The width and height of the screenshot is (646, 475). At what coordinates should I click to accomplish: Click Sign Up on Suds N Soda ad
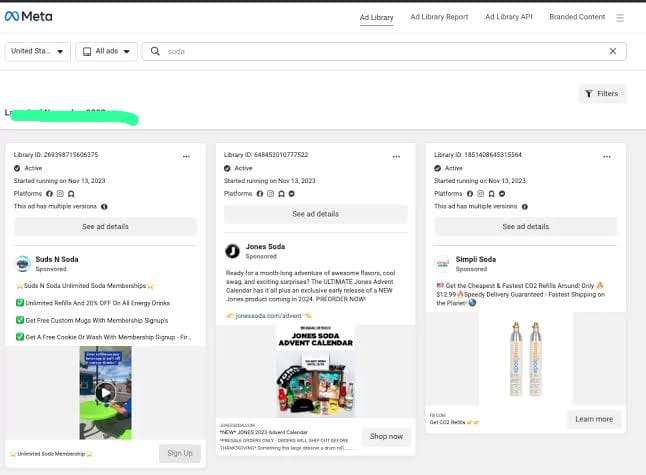180,453
